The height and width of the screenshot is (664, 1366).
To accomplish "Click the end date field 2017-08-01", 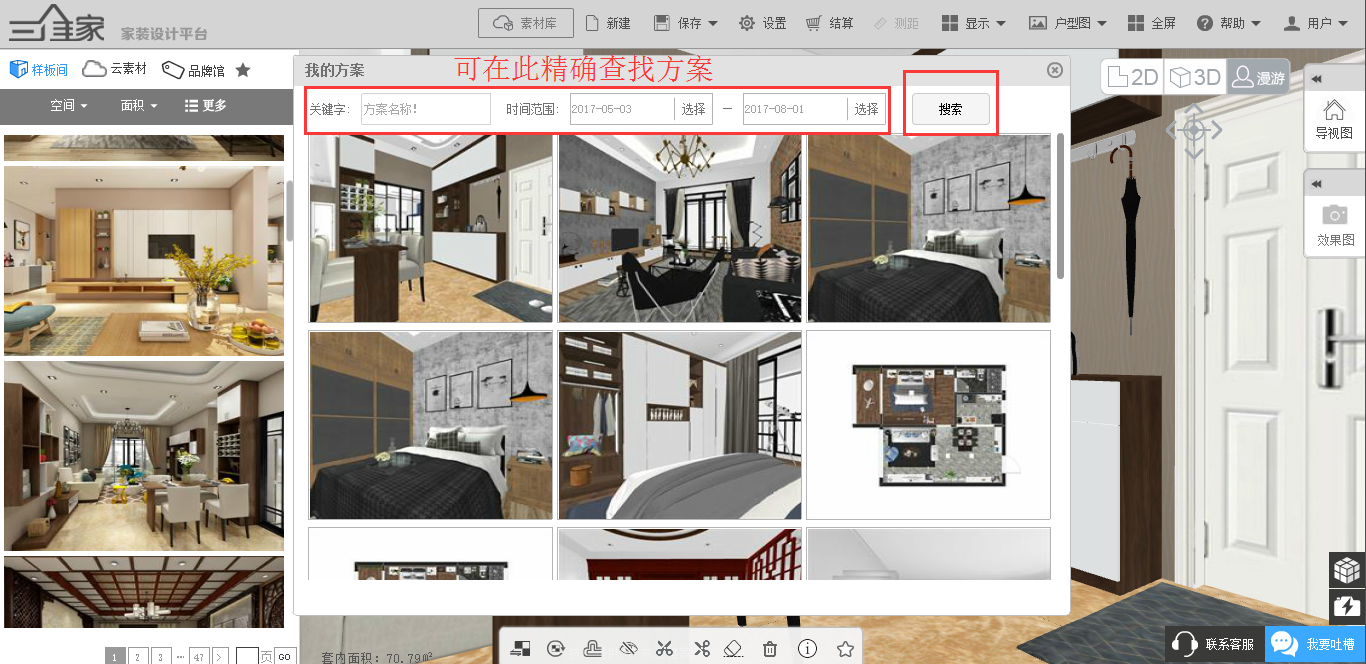I will click(795, 109).
